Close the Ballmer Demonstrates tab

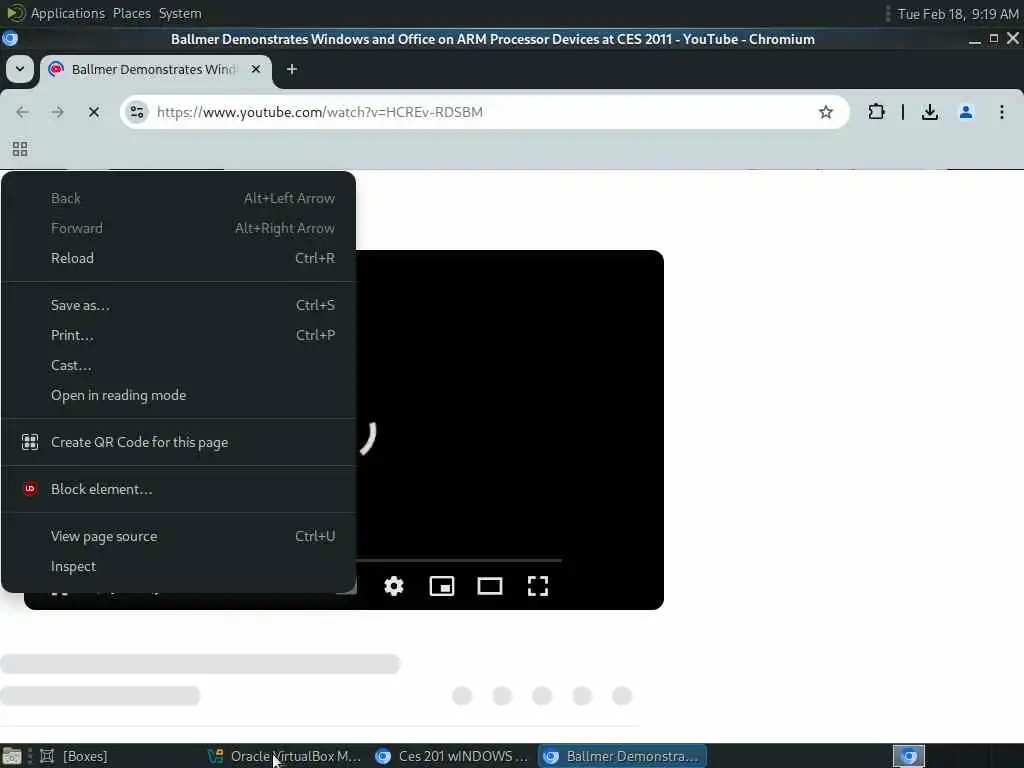pyautogui.click(x=256, y=69)
